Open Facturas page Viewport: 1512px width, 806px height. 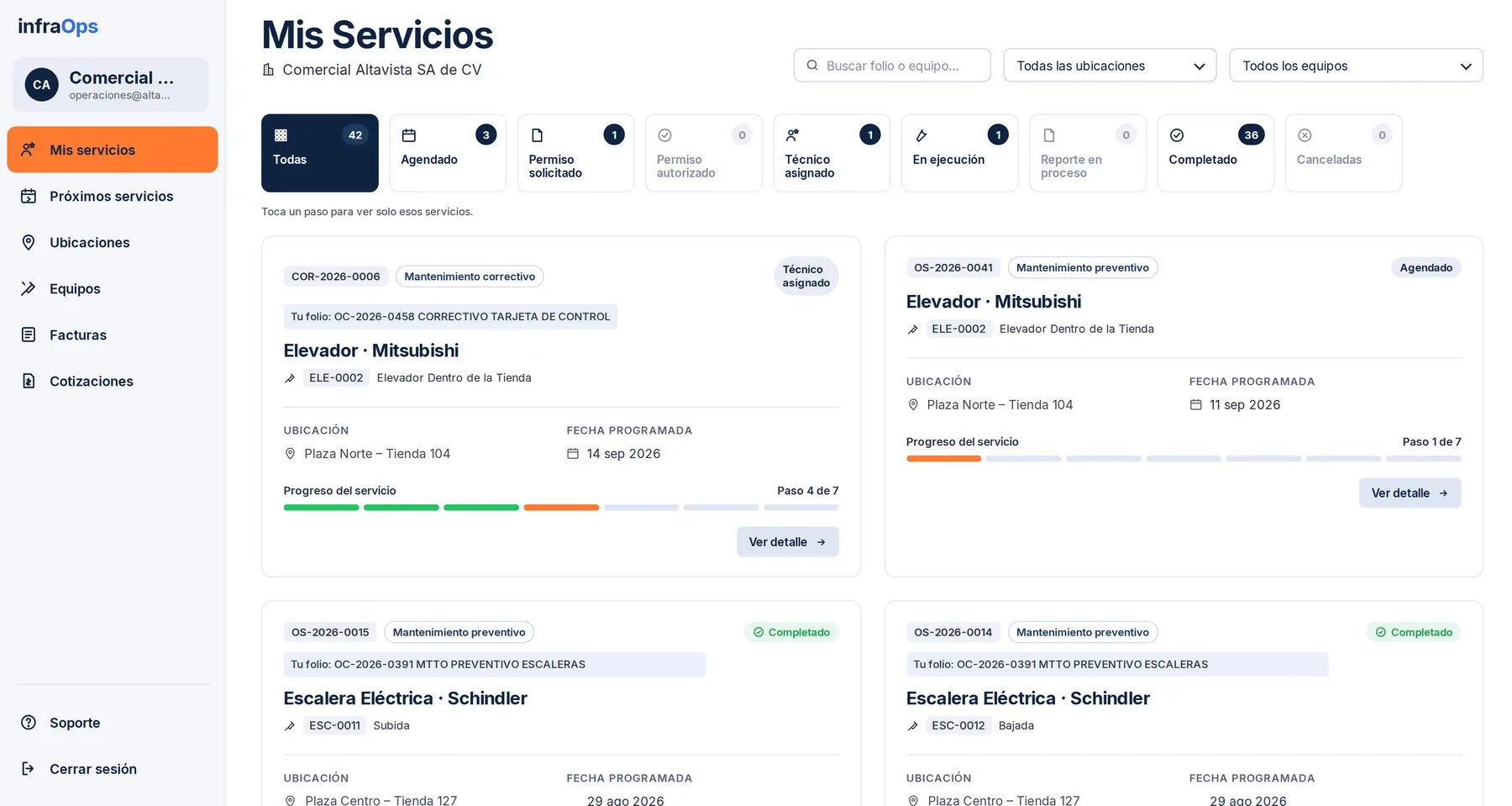click(x=113, y=335)
